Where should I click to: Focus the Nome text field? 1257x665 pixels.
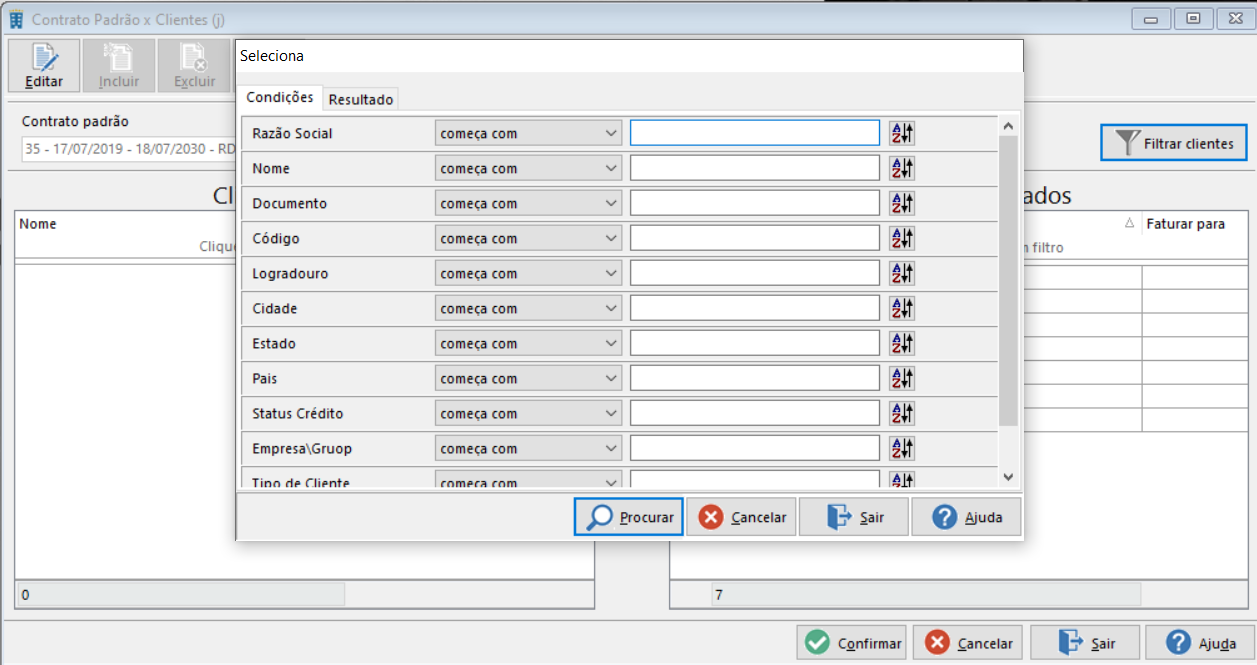click(755, 168)
